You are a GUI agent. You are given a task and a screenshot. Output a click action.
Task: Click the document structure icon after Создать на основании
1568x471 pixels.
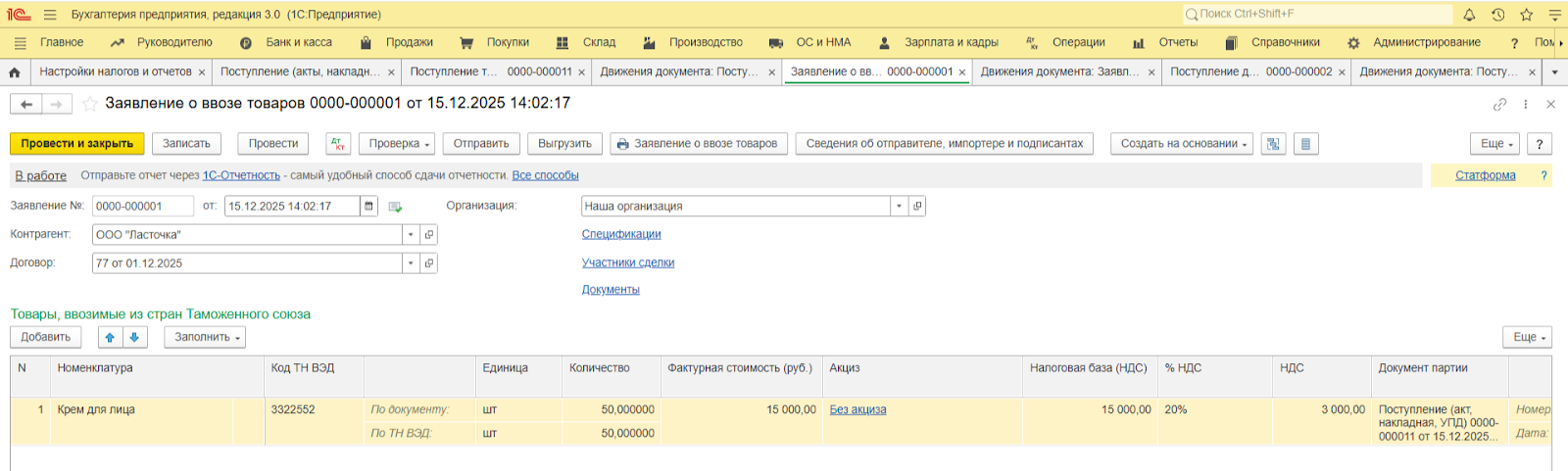tap(1273, 144)
